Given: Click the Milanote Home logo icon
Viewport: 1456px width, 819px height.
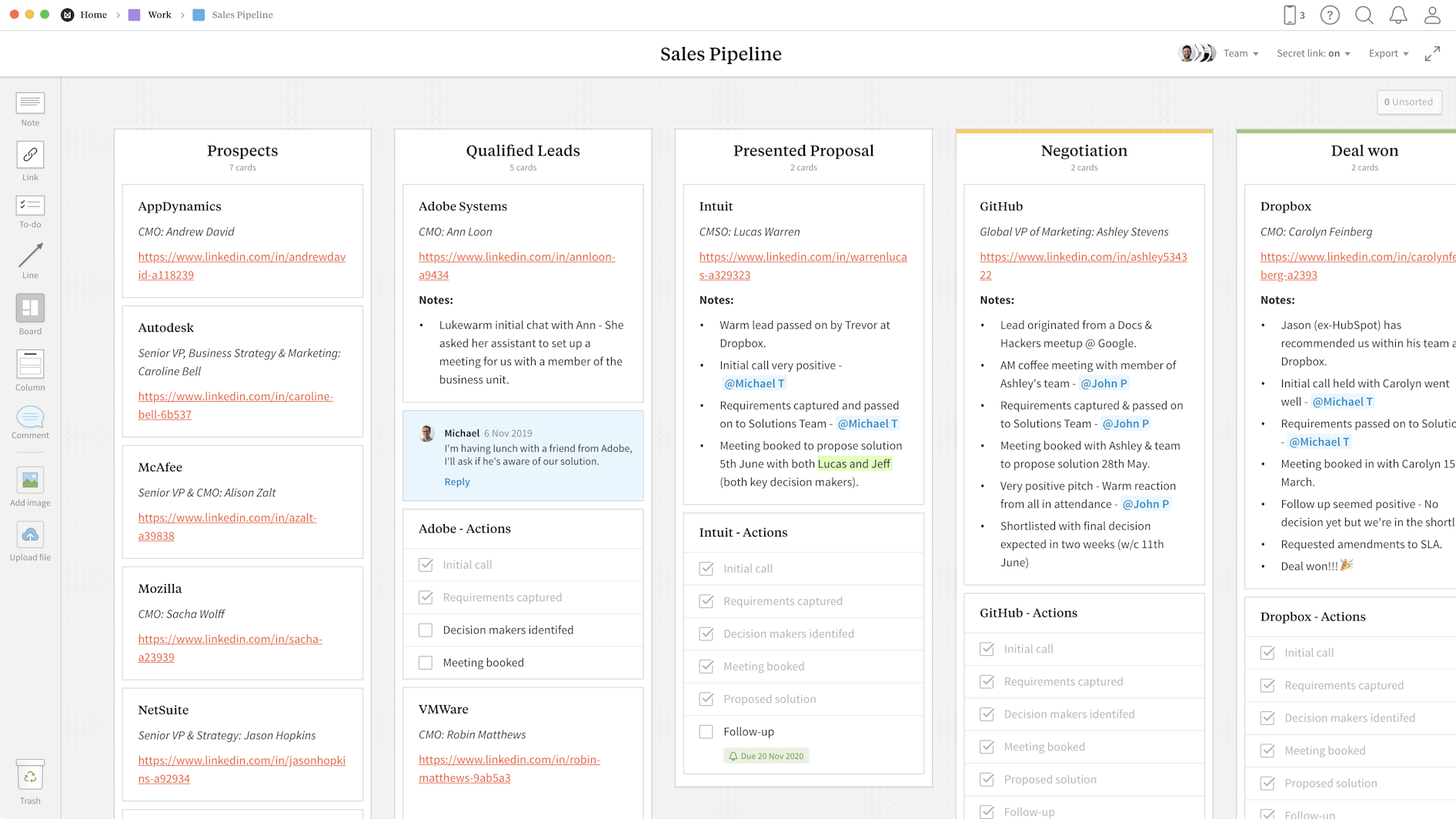Looking at the screenshot, I should 68,15.
